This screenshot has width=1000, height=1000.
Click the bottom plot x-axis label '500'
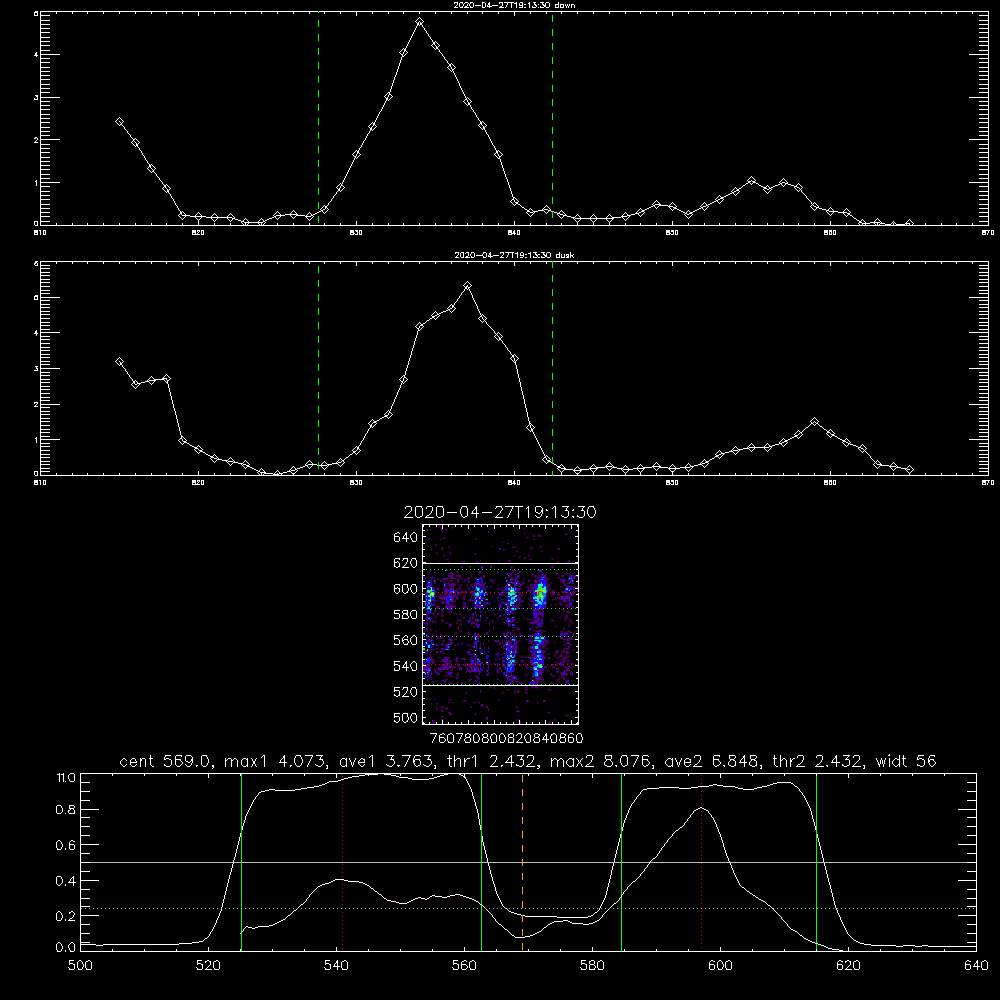point(80,966)
